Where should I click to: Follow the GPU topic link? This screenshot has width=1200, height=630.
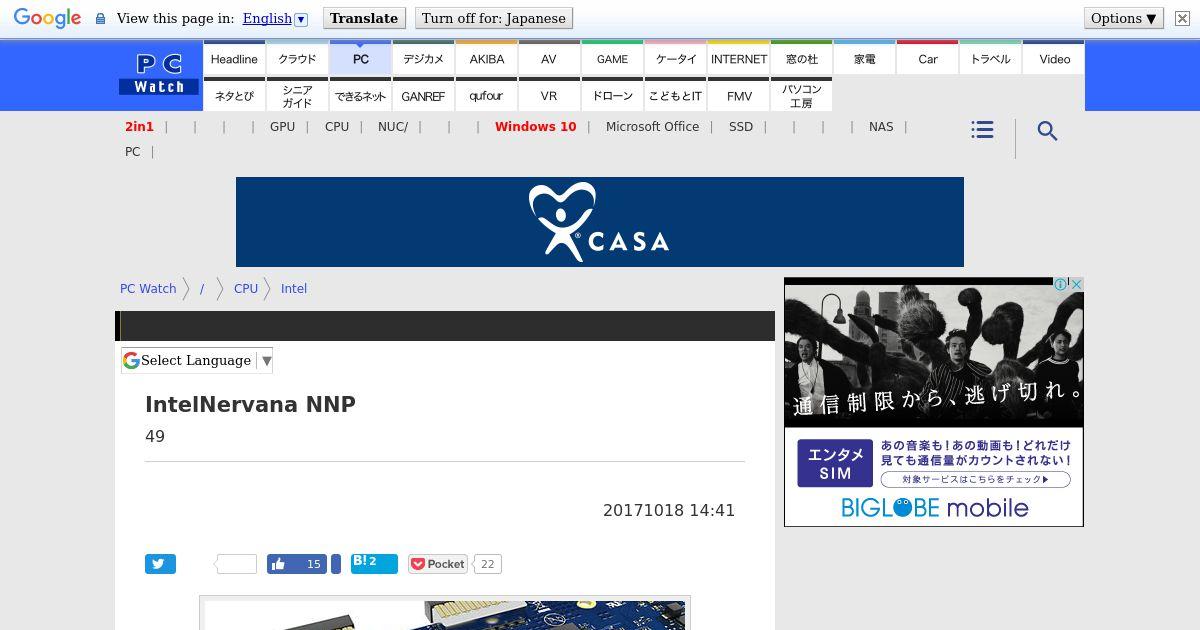[x=282, y=127]
